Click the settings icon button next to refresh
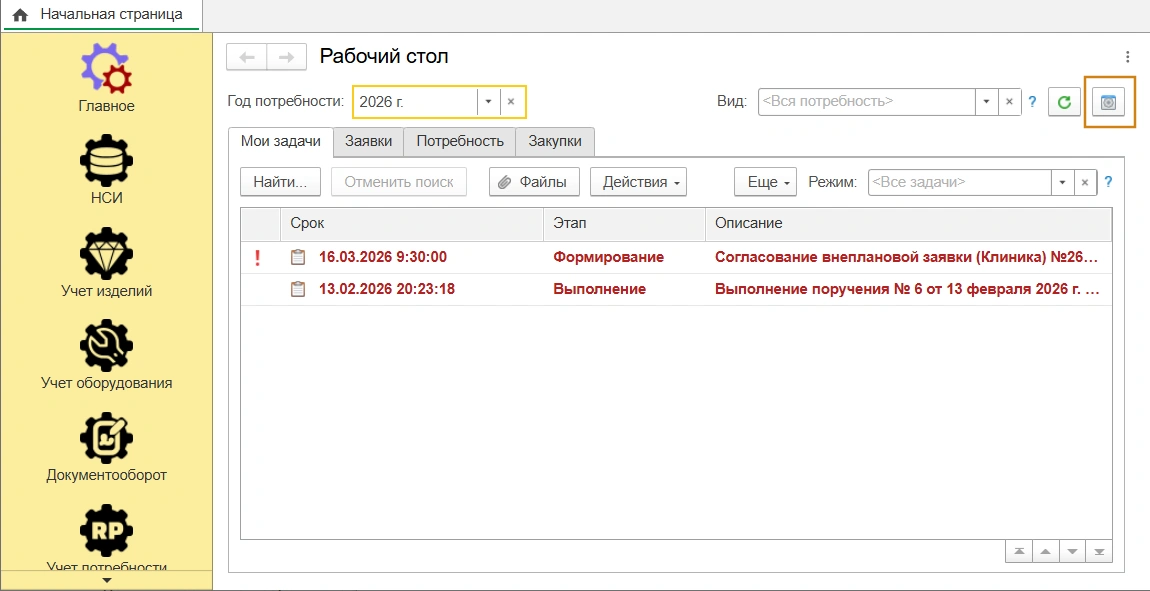Screen dimensions: 1150x591 (1109, 102)
